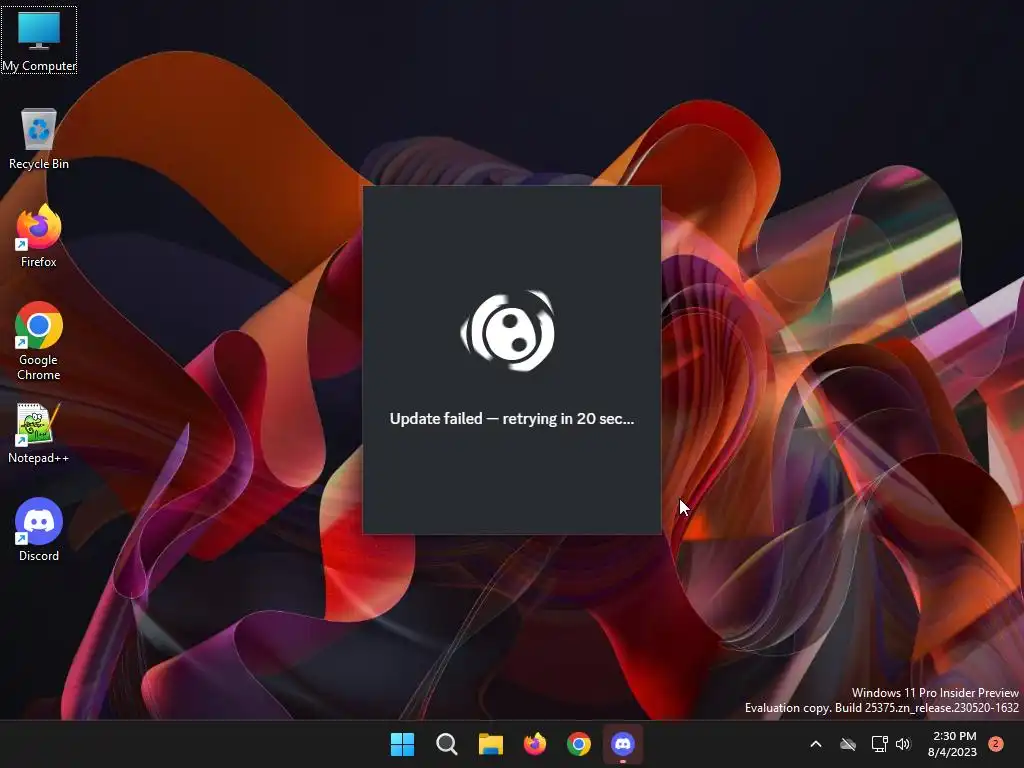Screen dimensions: 1024x768
Task: Click the OneDrive cloud tray icon
Action: pos(848,744)
